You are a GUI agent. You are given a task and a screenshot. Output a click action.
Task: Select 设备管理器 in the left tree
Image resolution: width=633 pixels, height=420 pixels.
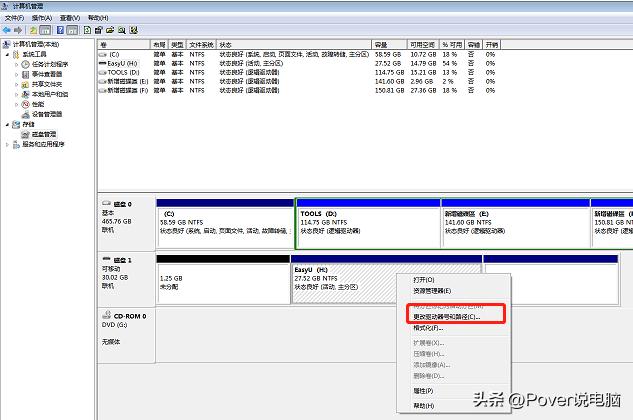pos(45,114)
